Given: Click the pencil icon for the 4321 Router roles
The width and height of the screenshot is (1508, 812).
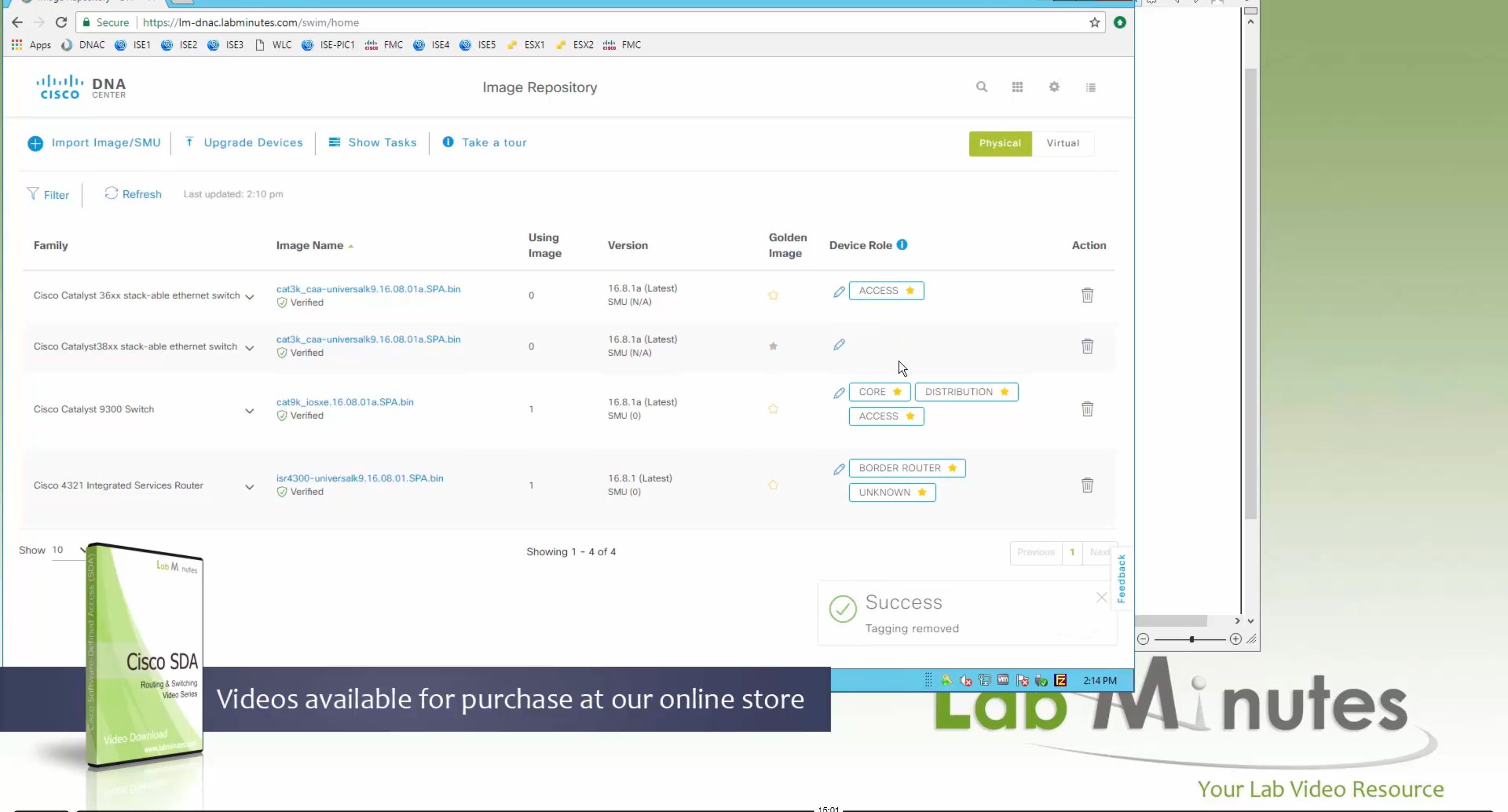Looking at the screenshot, I should [839, 469].
